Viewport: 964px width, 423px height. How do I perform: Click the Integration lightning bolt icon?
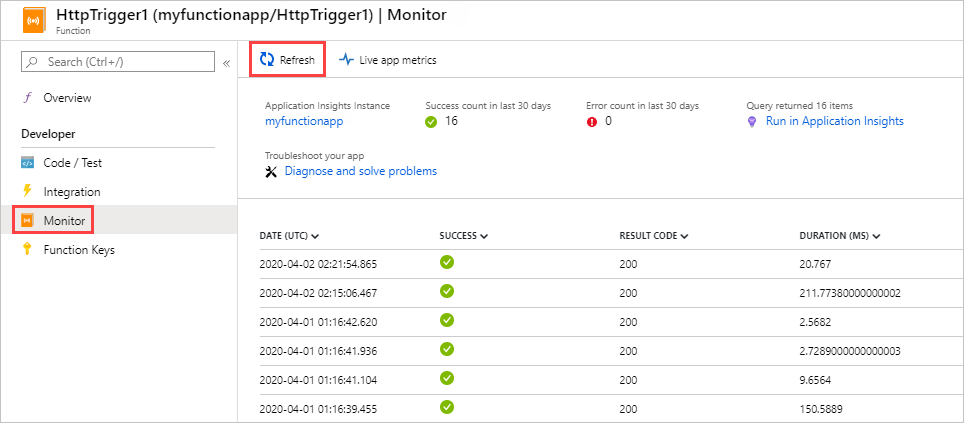coord(26,192)
